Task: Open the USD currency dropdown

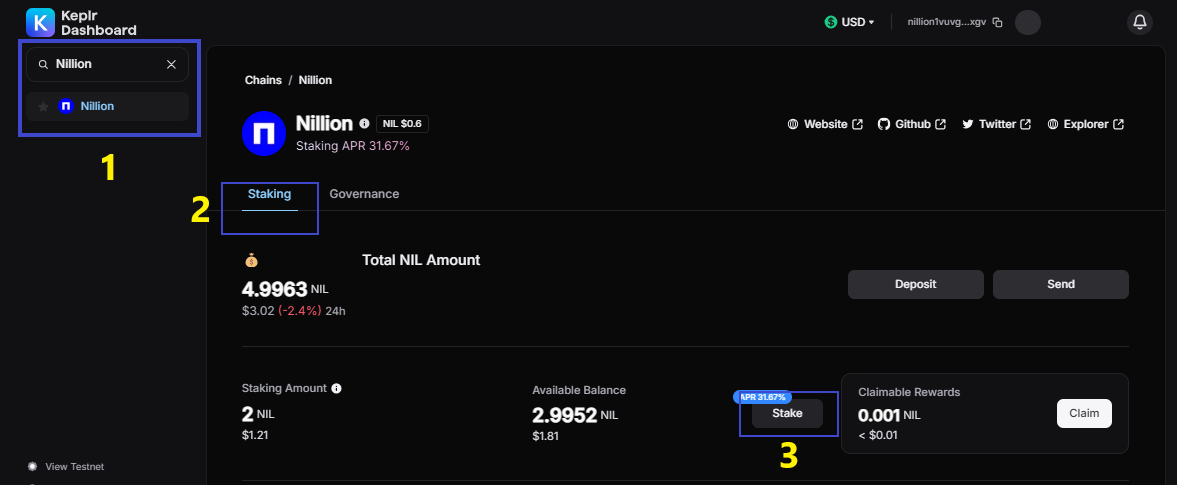Action: pyautogui.click(x=850, y=23)
